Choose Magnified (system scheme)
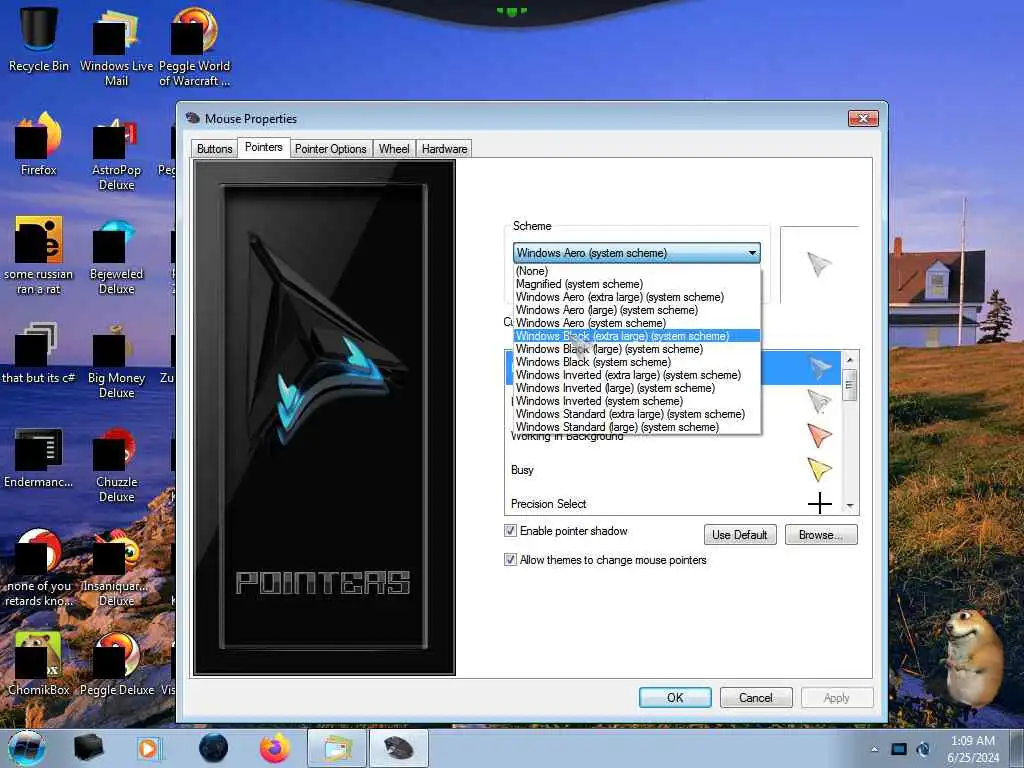The width and height of the screenshot is (1024, 768). tap(637, 284)
